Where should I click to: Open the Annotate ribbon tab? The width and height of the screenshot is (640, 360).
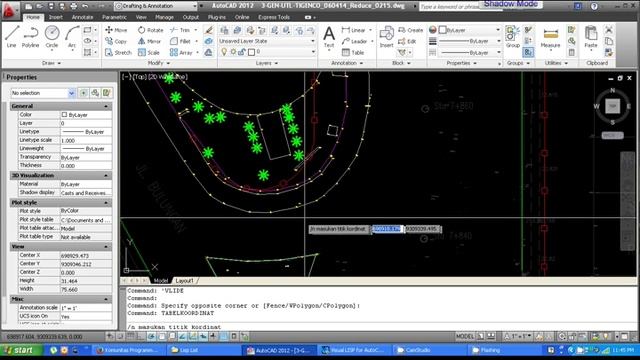82,17
